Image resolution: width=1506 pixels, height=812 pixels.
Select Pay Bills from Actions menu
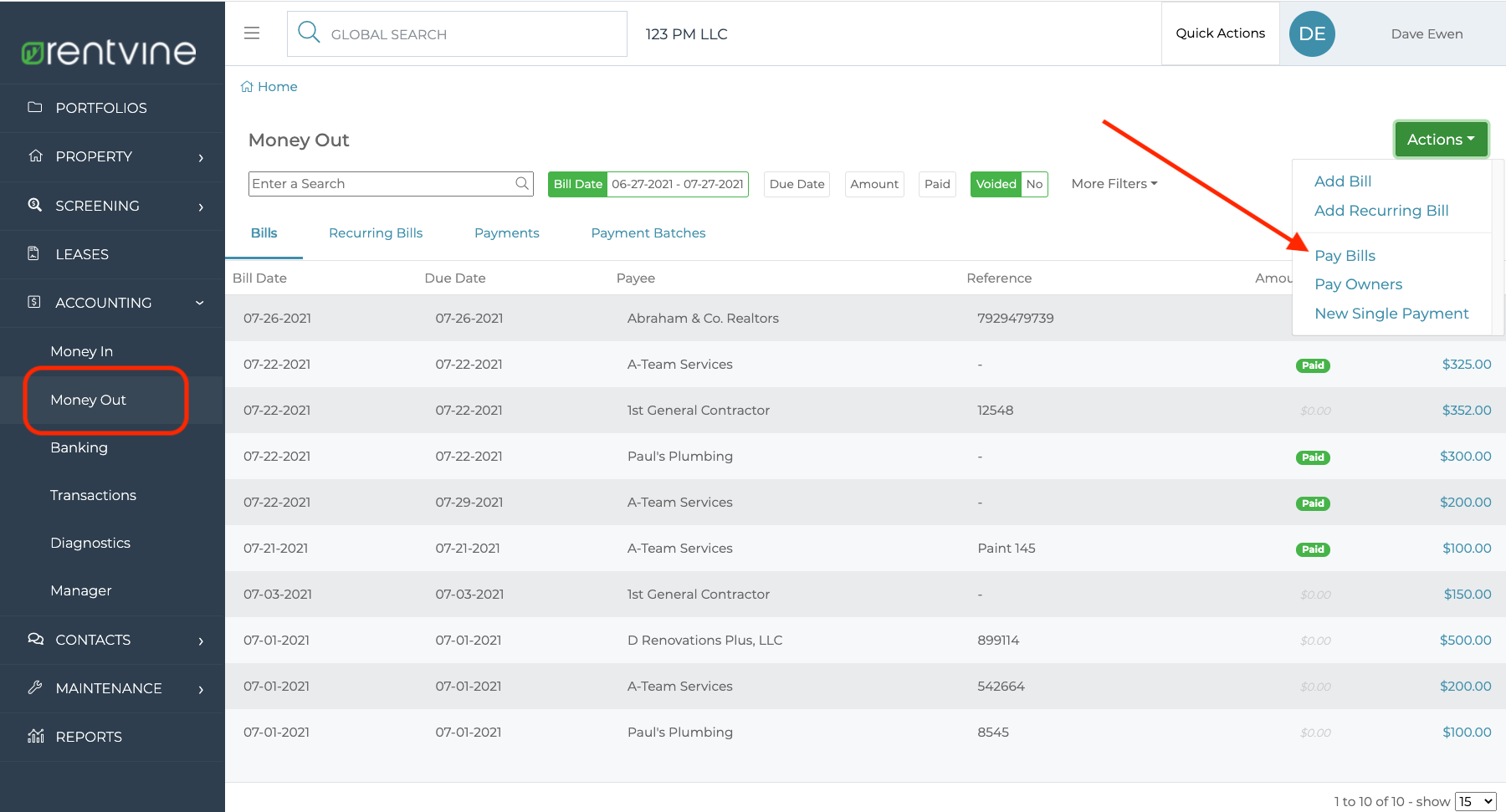click(1345, 256)
